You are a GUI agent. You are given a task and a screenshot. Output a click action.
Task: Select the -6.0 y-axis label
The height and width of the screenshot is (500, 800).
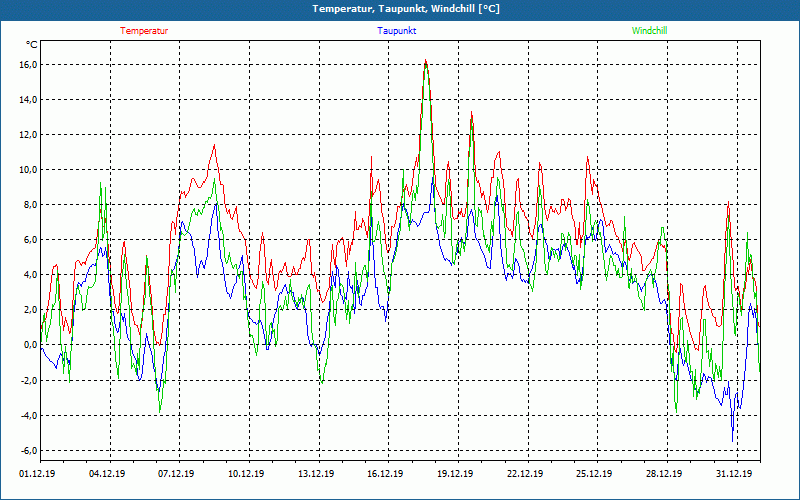pos(27,450)
